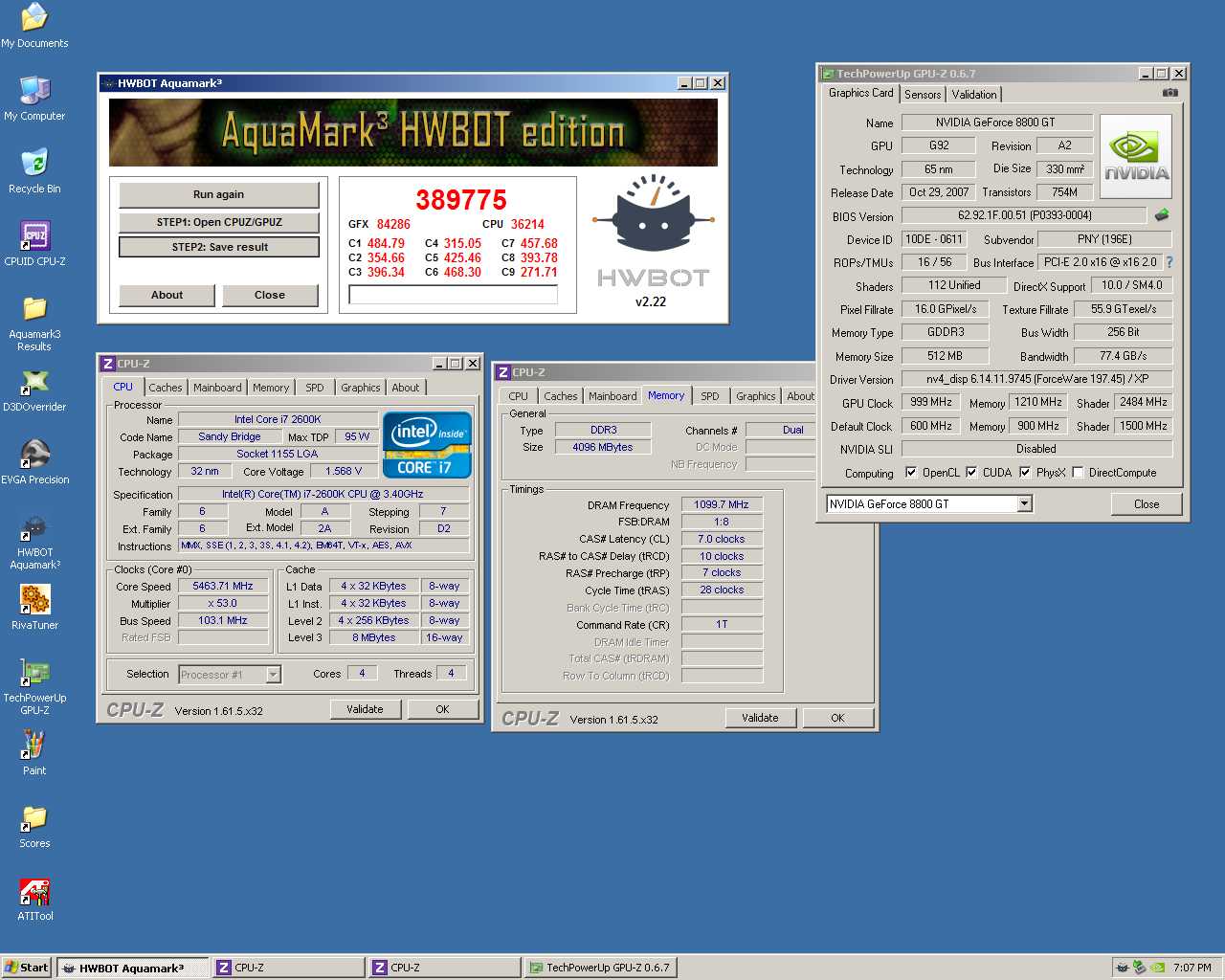
Task: Select TechPowerUp GPU-Z taskbar button
Action: click(602, 968)
